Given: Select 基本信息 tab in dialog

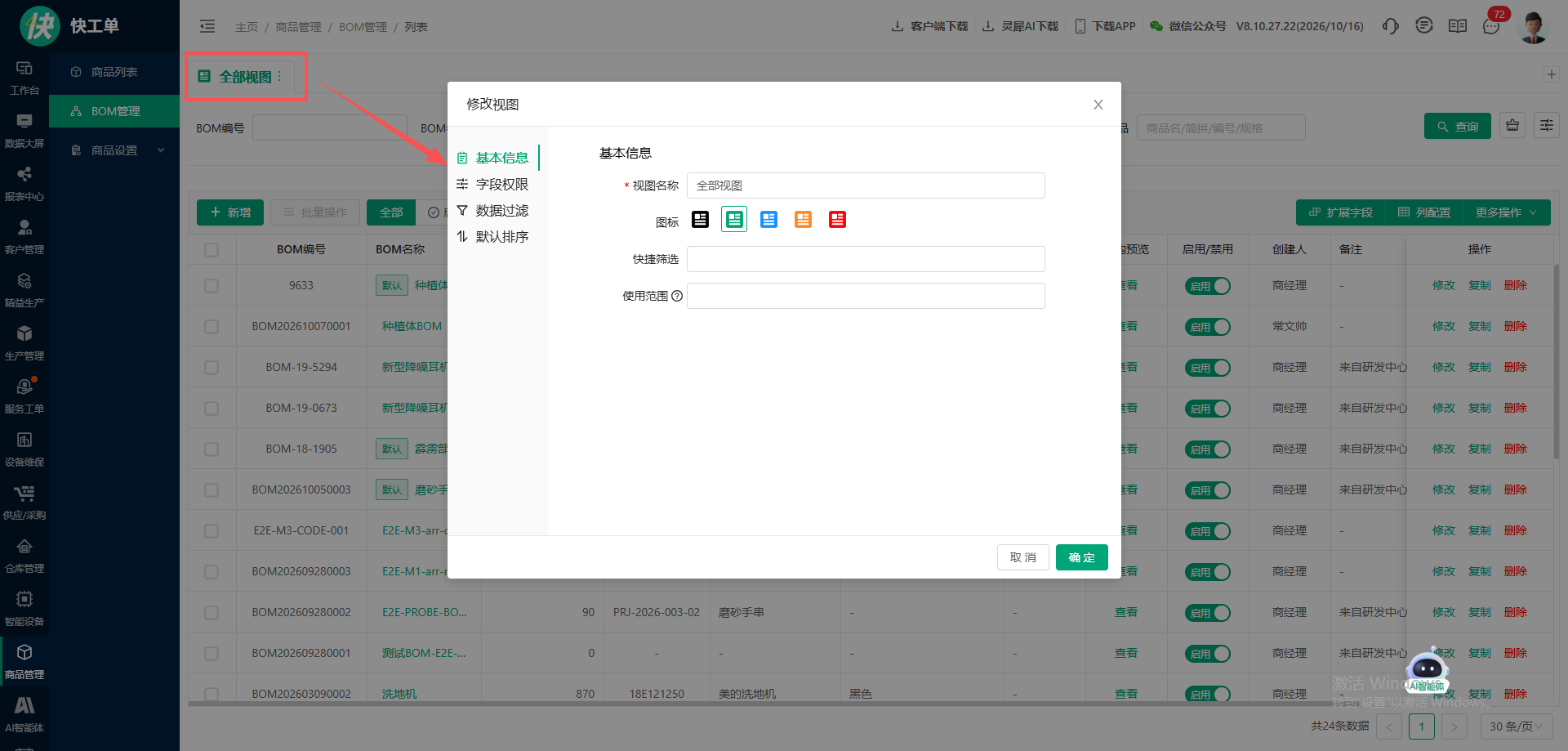Looking at the screenshot, I should (493, 158).
